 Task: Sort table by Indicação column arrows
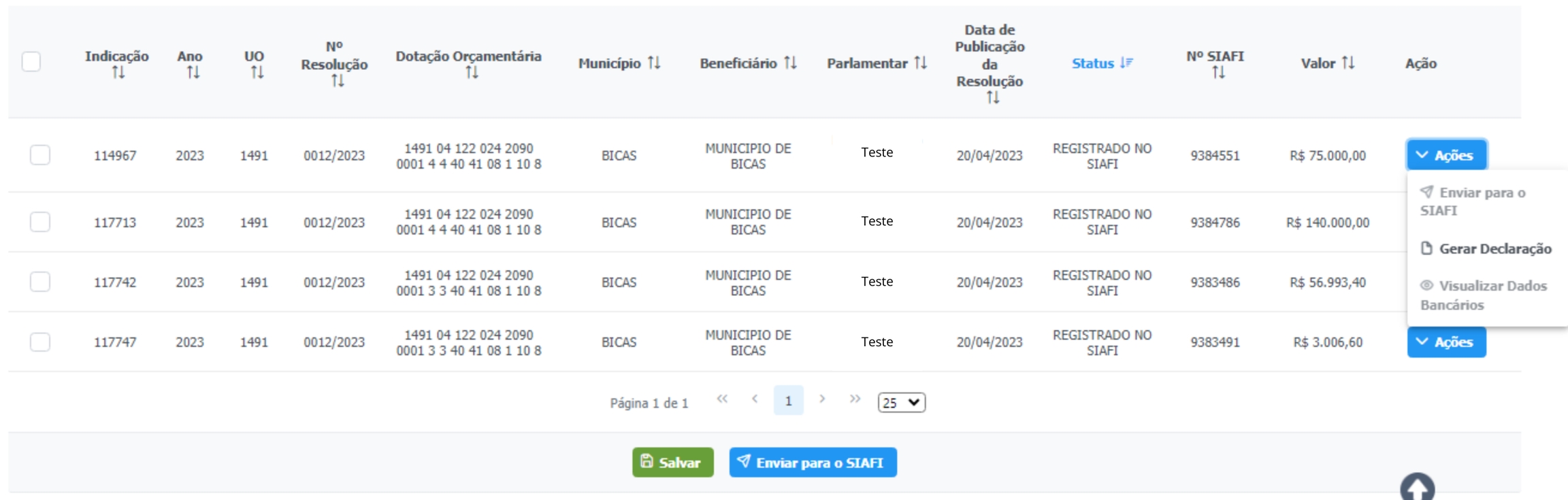[x=118, y=73]
